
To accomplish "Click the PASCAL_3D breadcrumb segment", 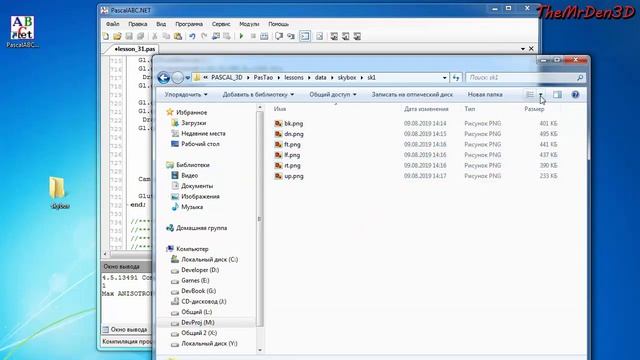I will tap(227, 78).
